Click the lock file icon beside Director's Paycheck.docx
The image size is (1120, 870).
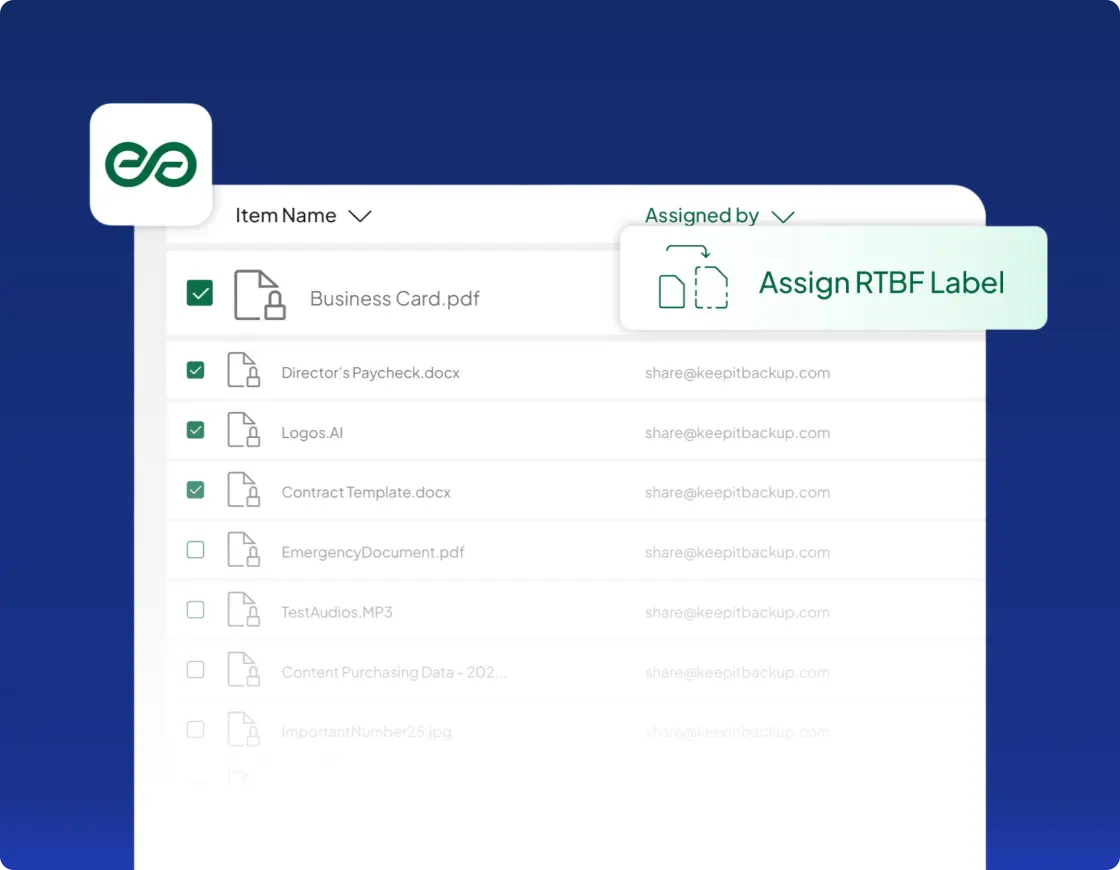(243, 370)
